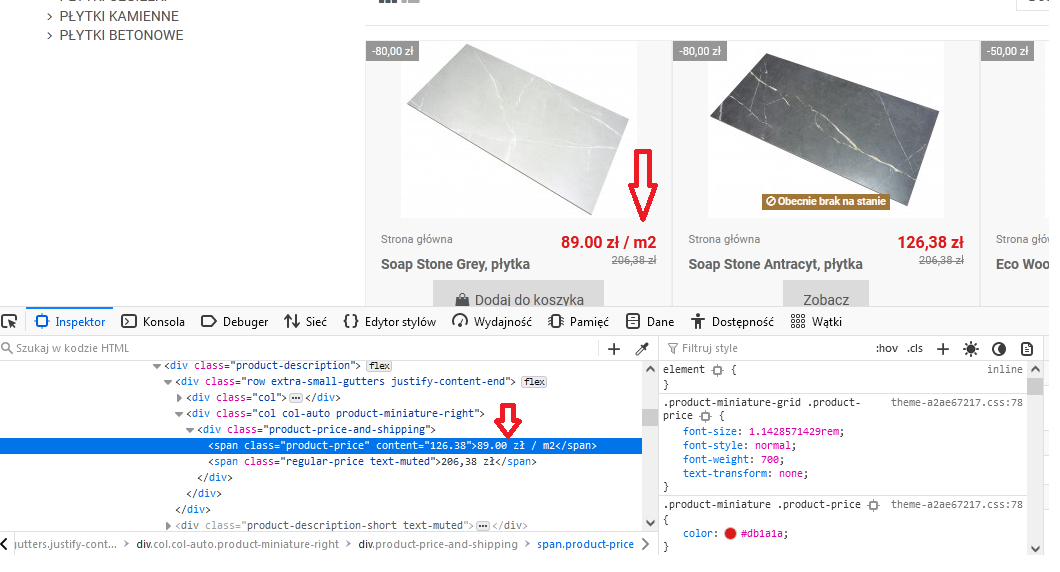Add a new style rule
This screenshot has height=572, width=1060.
pos(943,349)
